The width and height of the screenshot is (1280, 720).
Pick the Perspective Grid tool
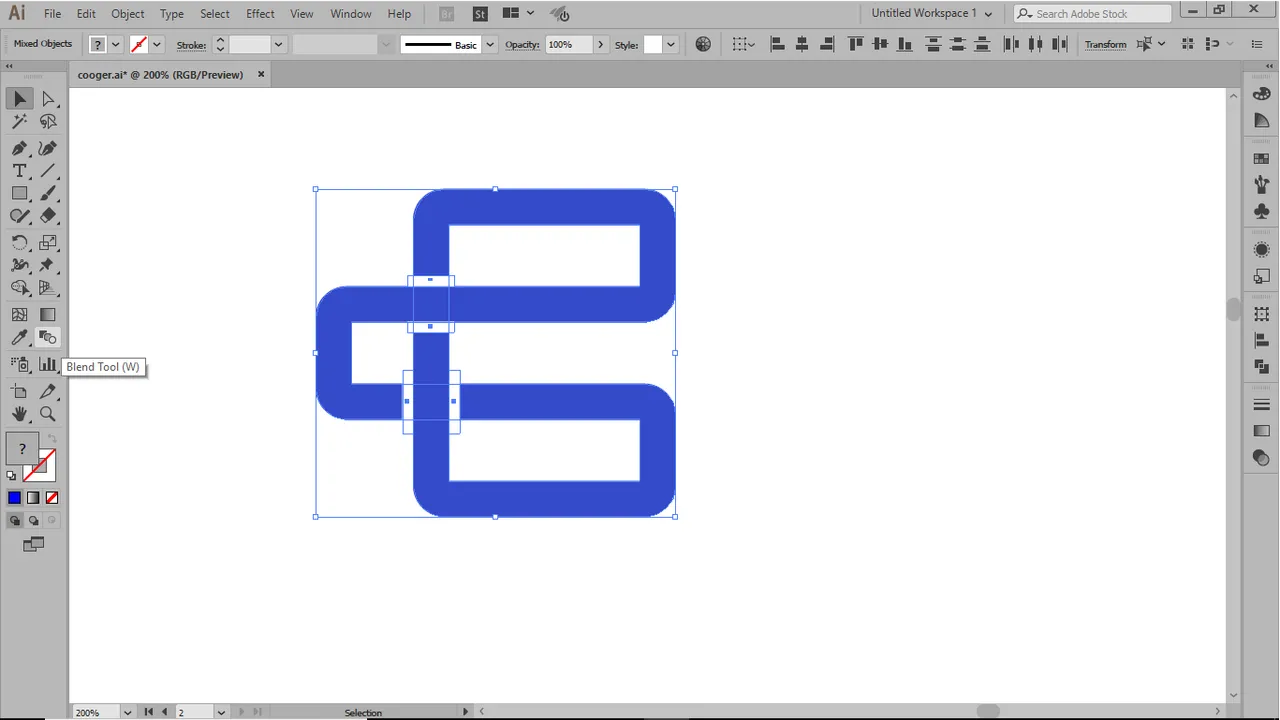tap(48, 288)
